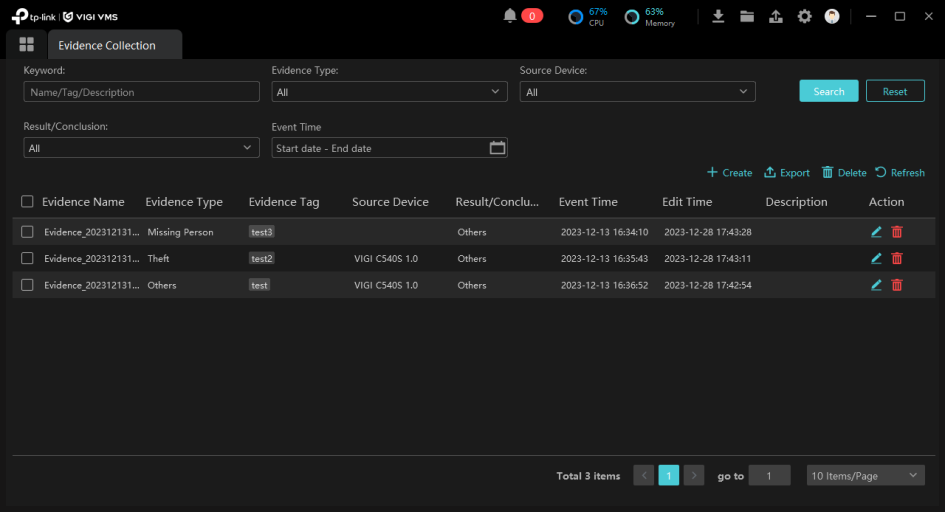The width and height of the screenshot is (945, 512).
Task: Select the checkbox for tag test row
Action: pyautogui.click(x=27, y=285)
